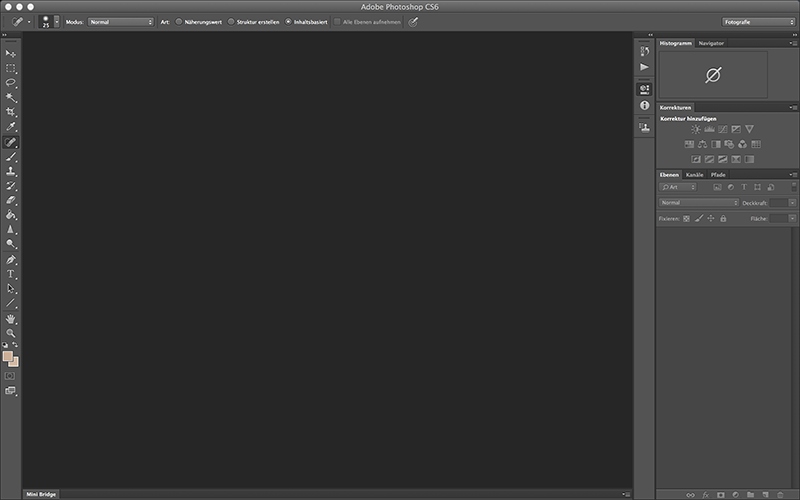Open the Korrekturen panel menu
800x500 pixels.
click(x=793, y=108)
